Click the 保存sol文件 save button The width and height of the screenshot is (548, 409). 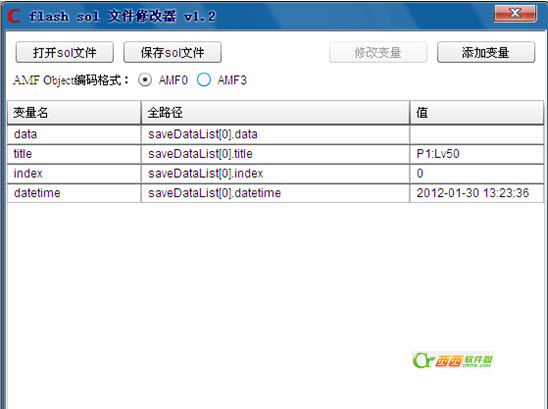click(172, 52)
